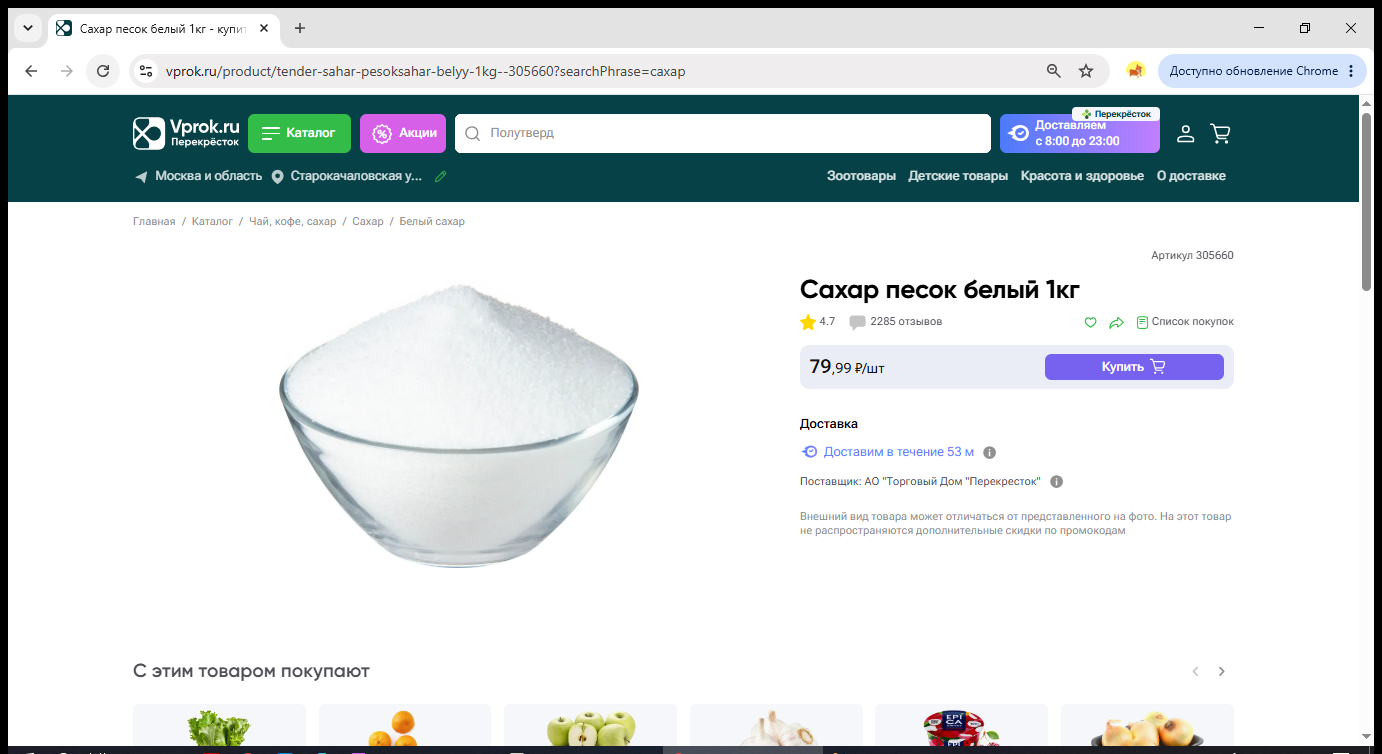Show delivery time info icon
This screenshot has height=754, width=1382.
click(990, 452)
